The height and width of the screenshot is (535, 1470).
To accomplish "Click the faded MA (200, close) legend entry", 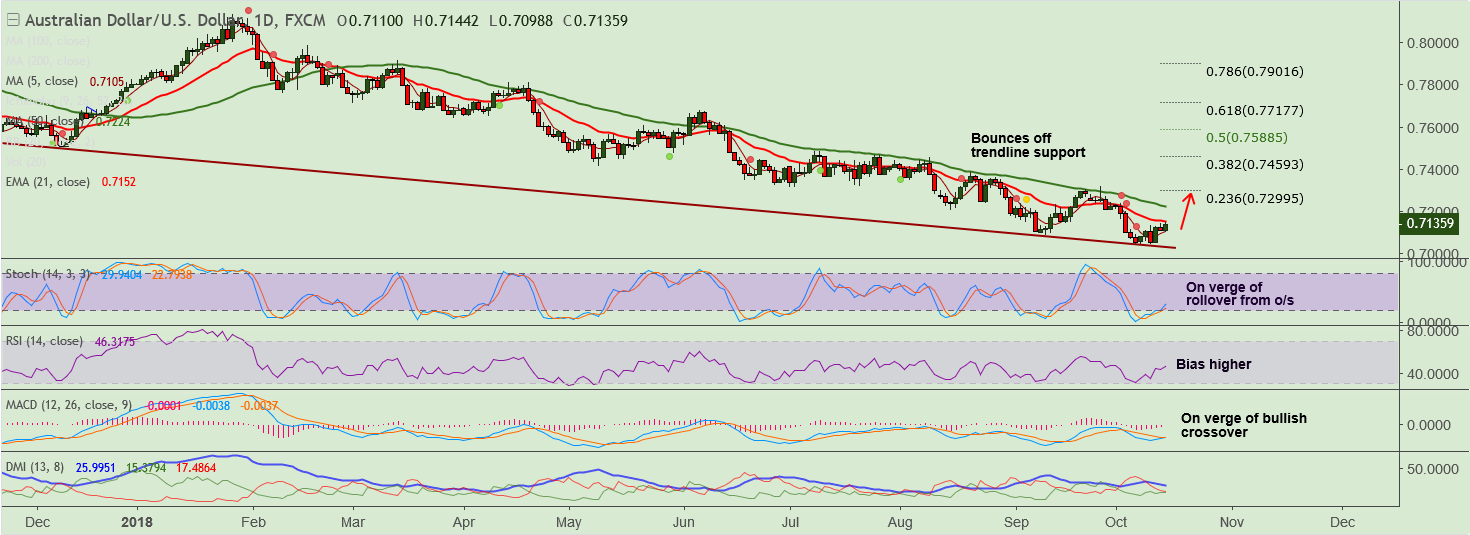I will pyautogui.click(x=48, y=61).
